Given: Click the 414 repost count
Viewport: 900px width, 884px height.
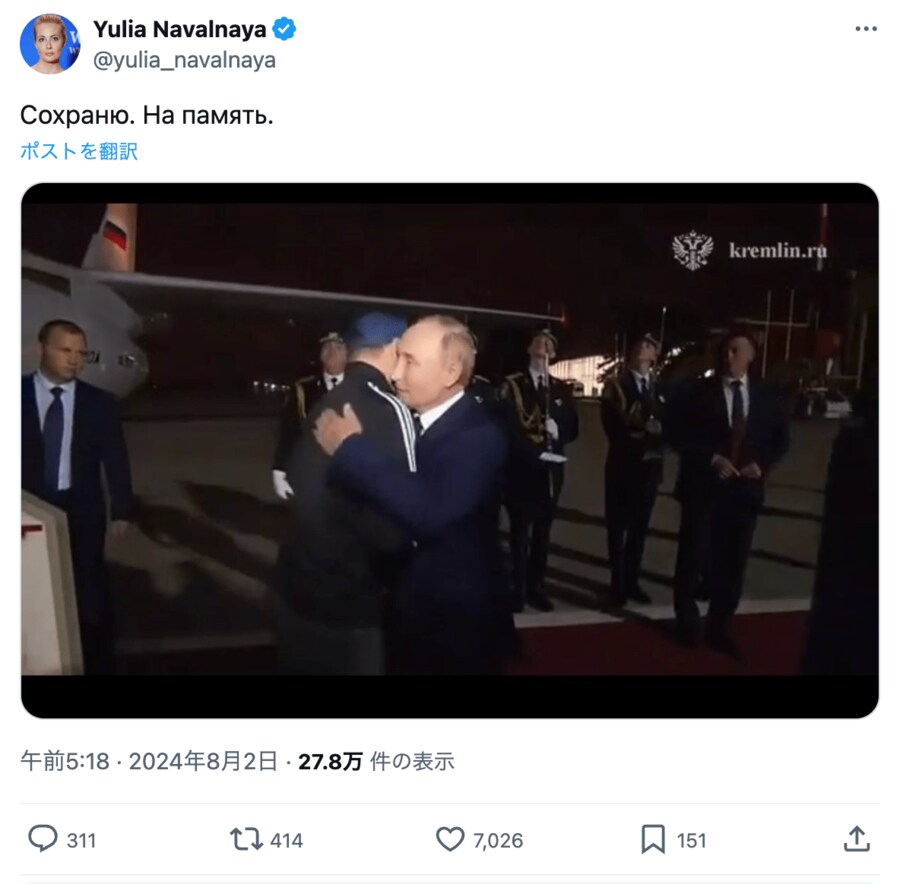Looking at the screenshot, I should [x=286, y=840].
